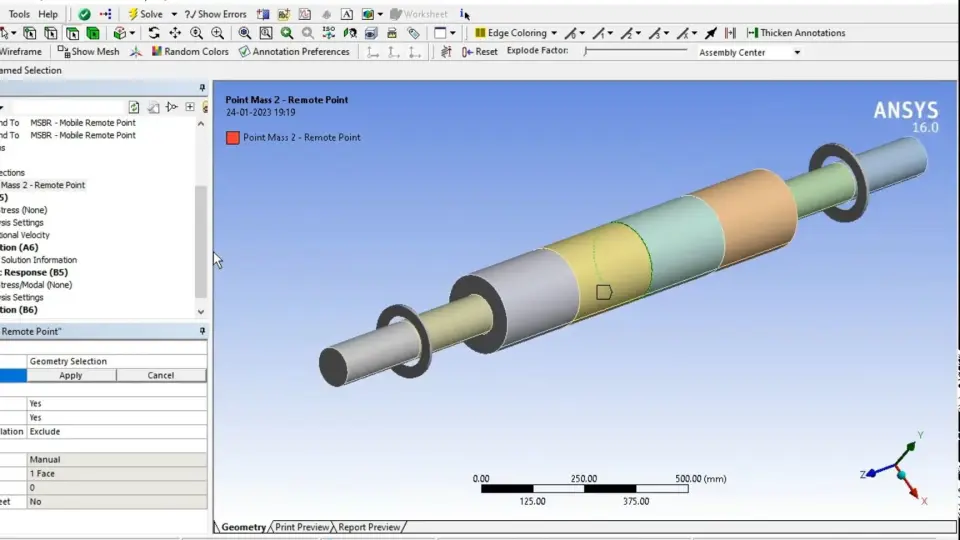Select the Edge selection filter cube icon

(x=51, y=33)
